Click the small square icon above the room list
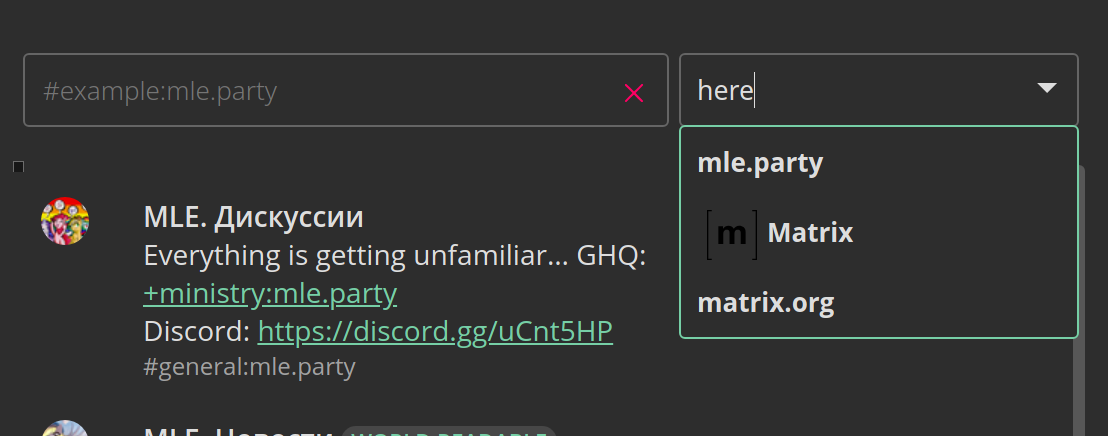The height and width of the screenshot is (436, 1108). pos(18,167)
